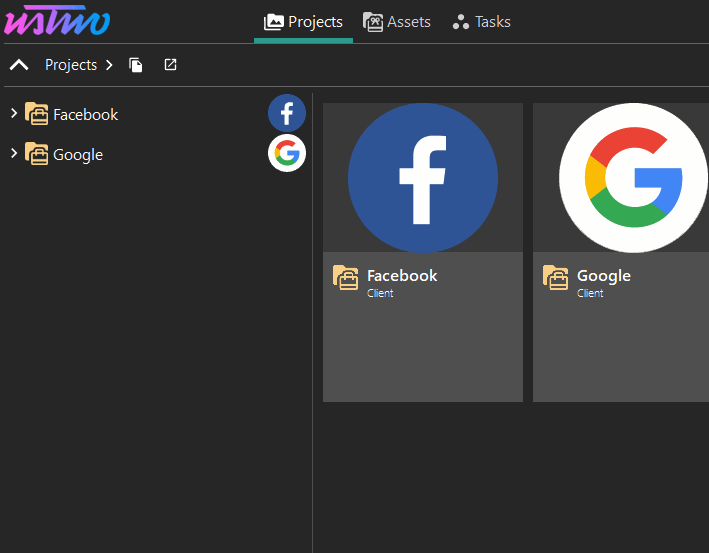Click the folder icon on the Google card
709x553 pixels.
pos(556,277)
